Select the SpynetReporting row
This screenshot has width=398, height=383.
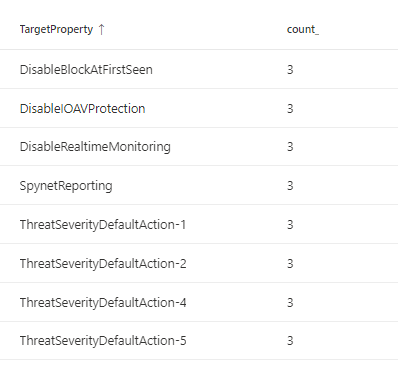(199, 185)
